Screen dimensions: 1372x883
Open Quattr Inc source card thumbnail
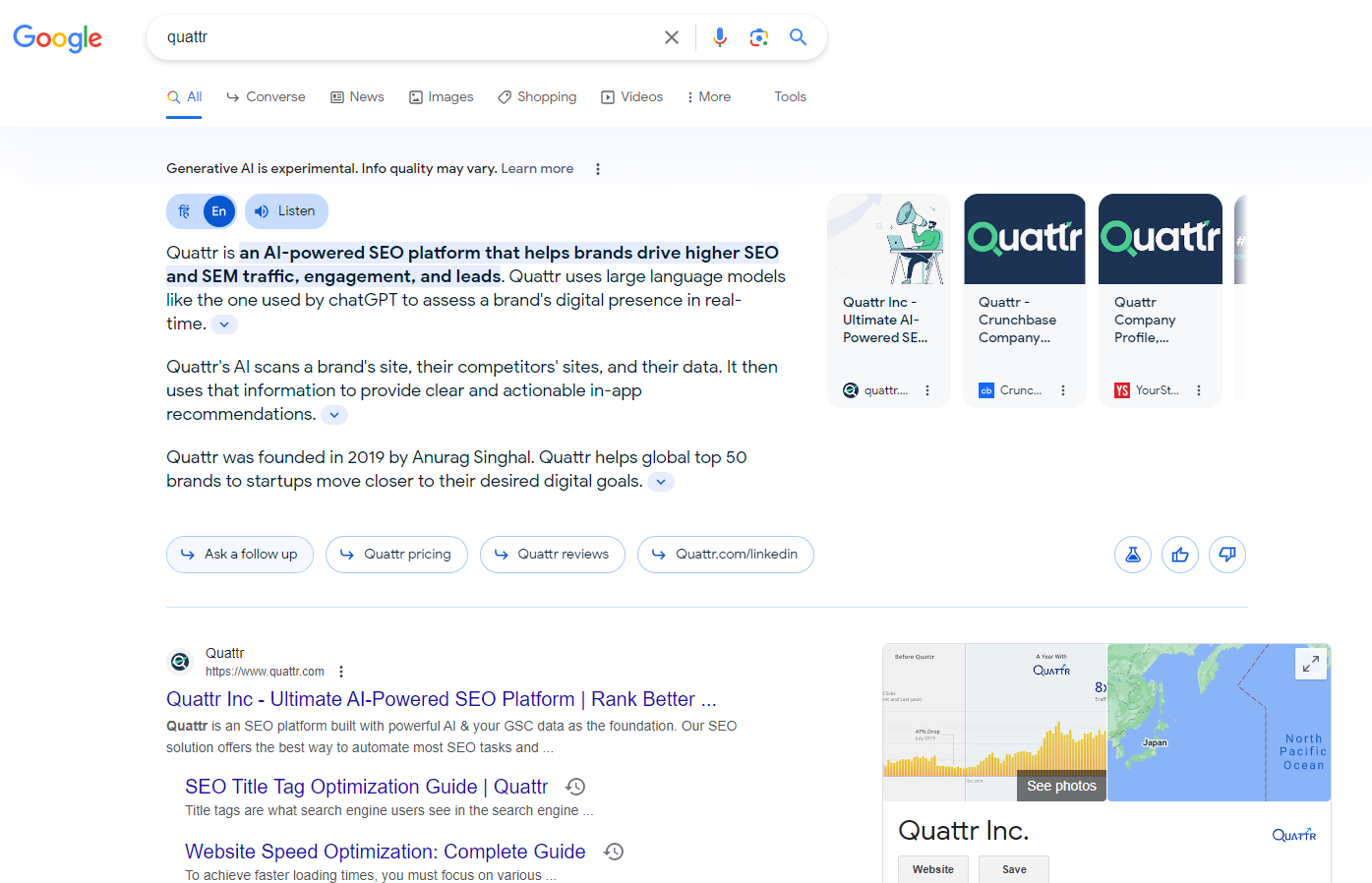click(889, 239)
